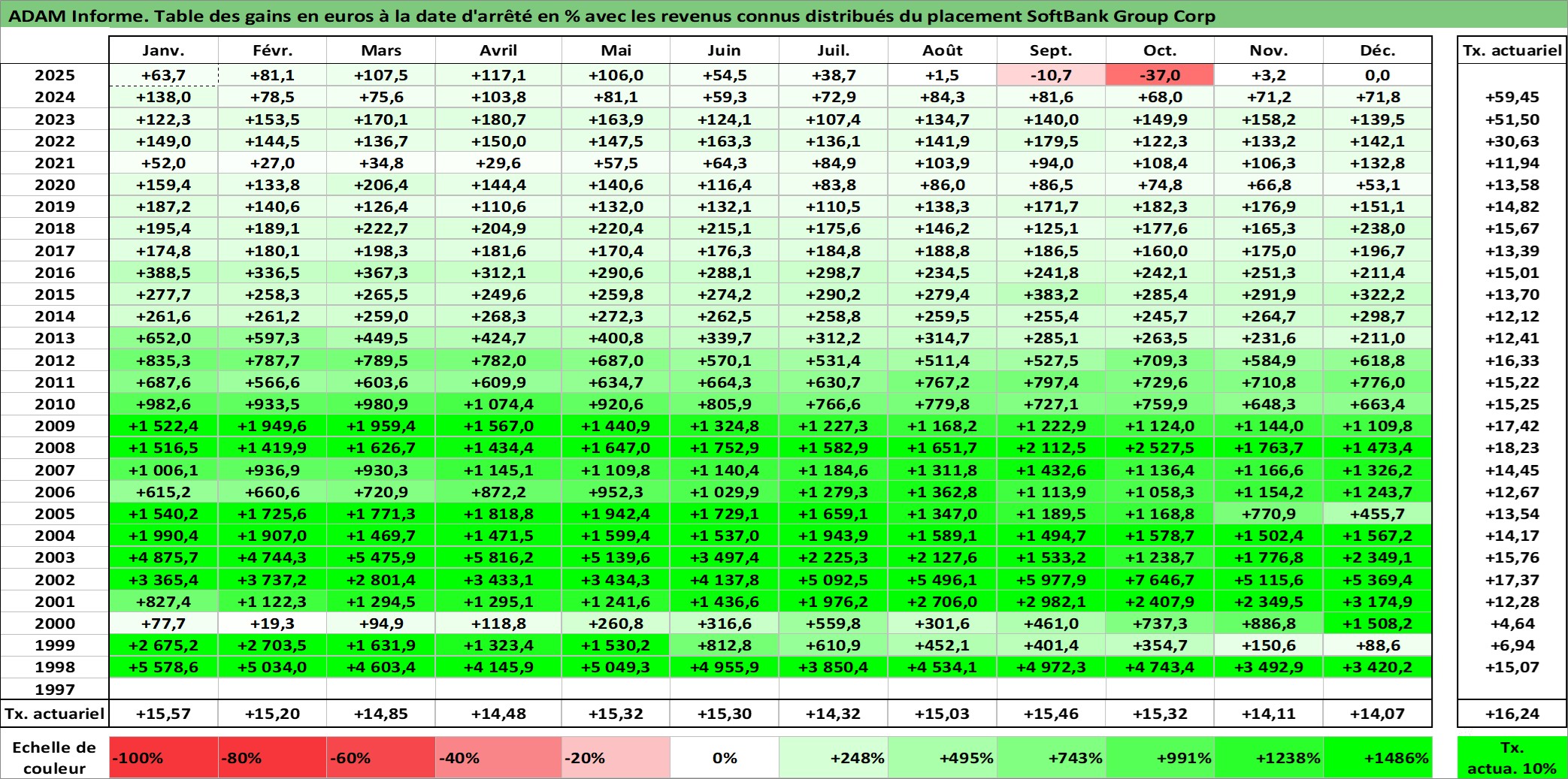Select the -20% pink color scale swatch
This screenshot has height=779, width=1568.
(616, 757)
